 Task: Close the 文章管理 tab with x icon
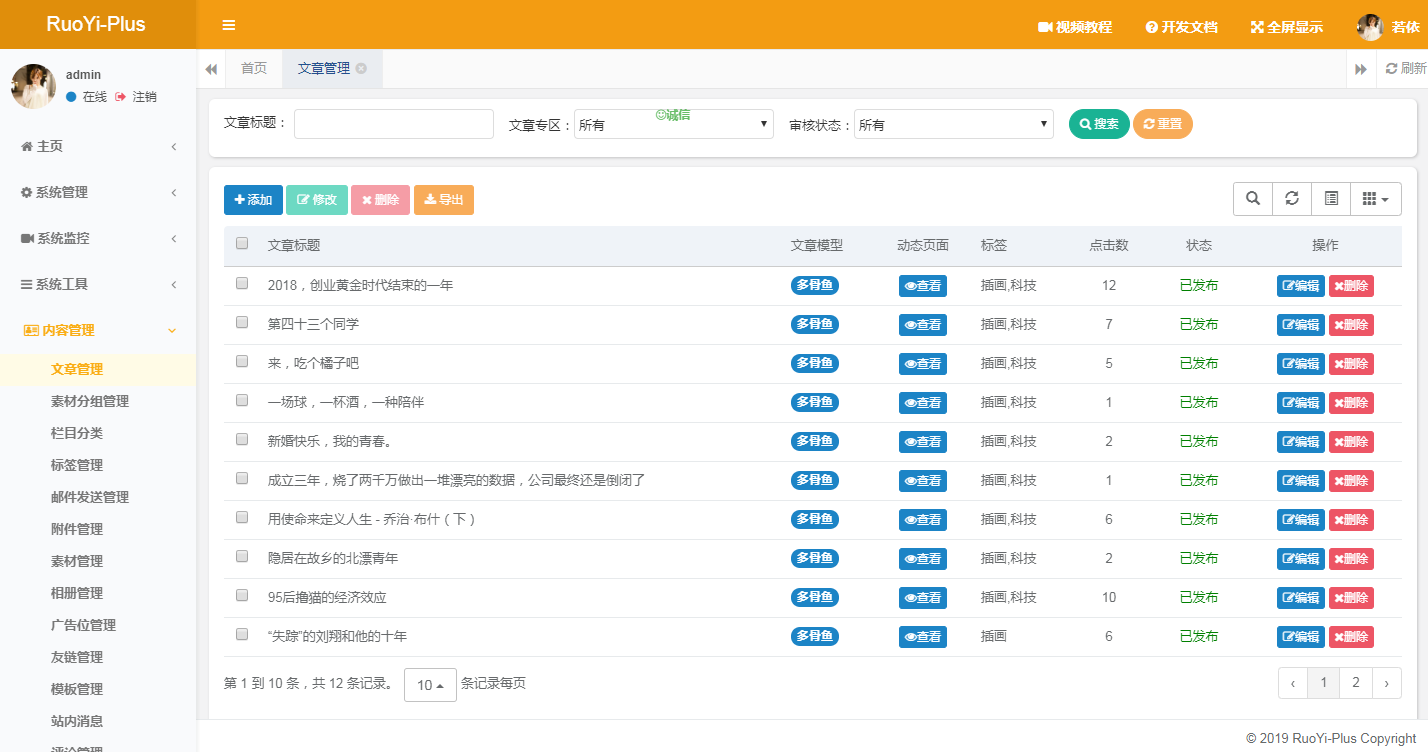coord(361,68)
